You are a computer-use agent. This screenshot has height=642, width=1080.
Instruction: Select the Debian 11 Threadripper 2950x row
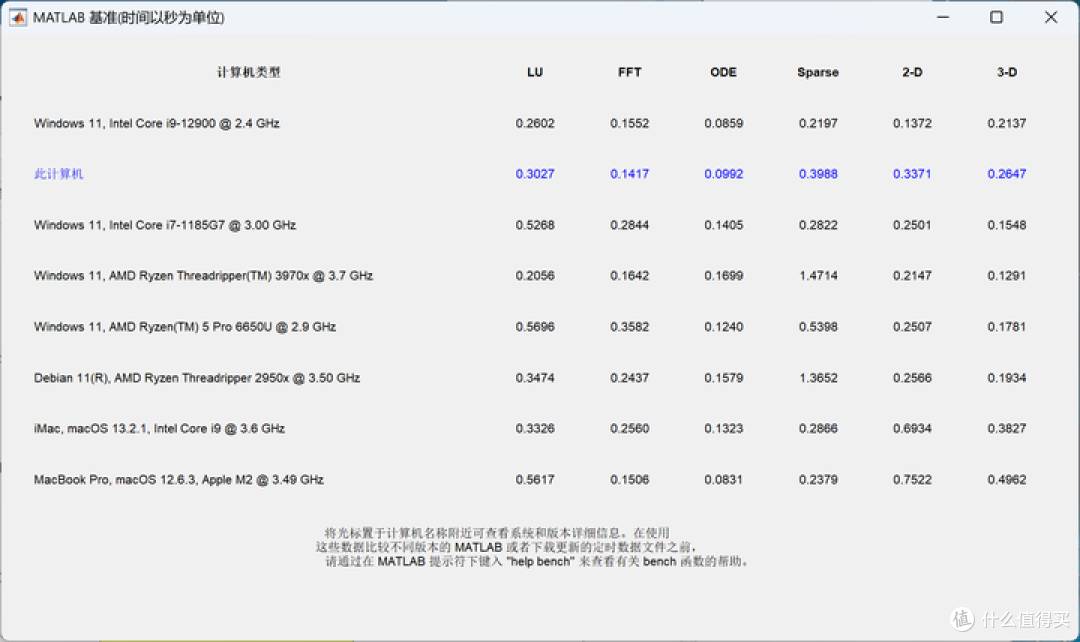coord(196,377)
